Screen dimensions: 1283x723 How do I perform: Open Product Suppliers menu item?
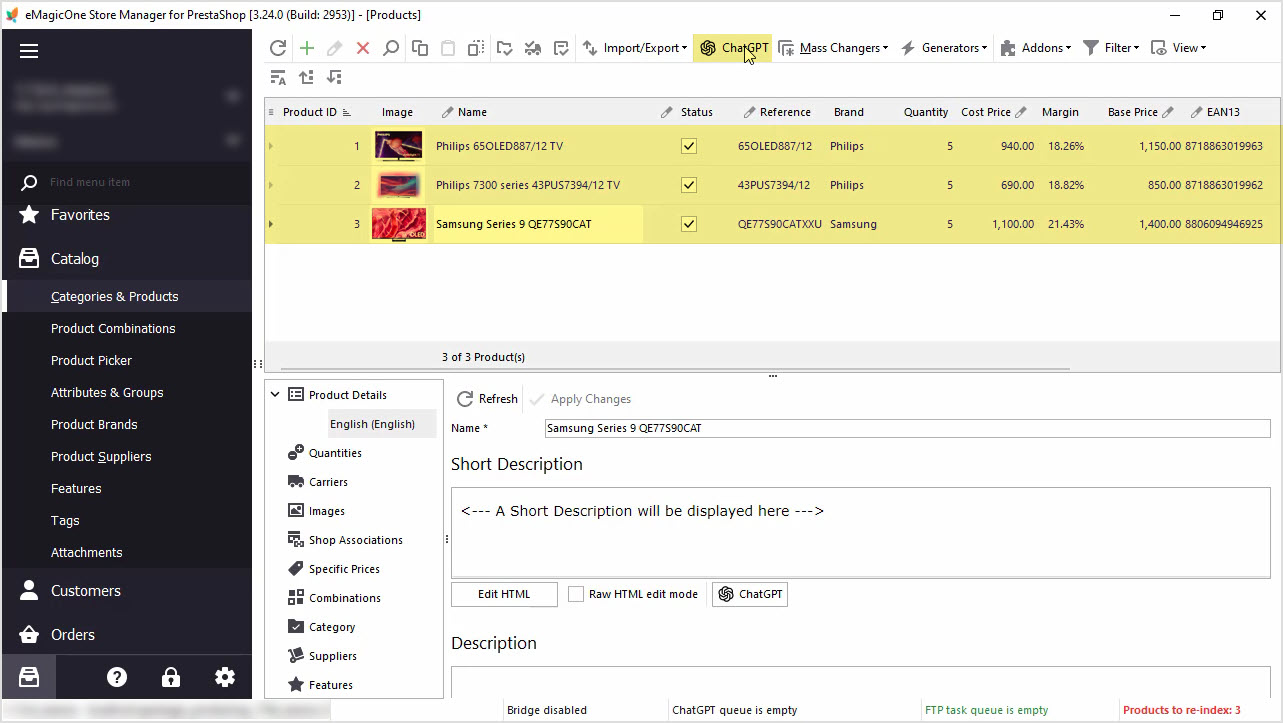tap(101, 457)
